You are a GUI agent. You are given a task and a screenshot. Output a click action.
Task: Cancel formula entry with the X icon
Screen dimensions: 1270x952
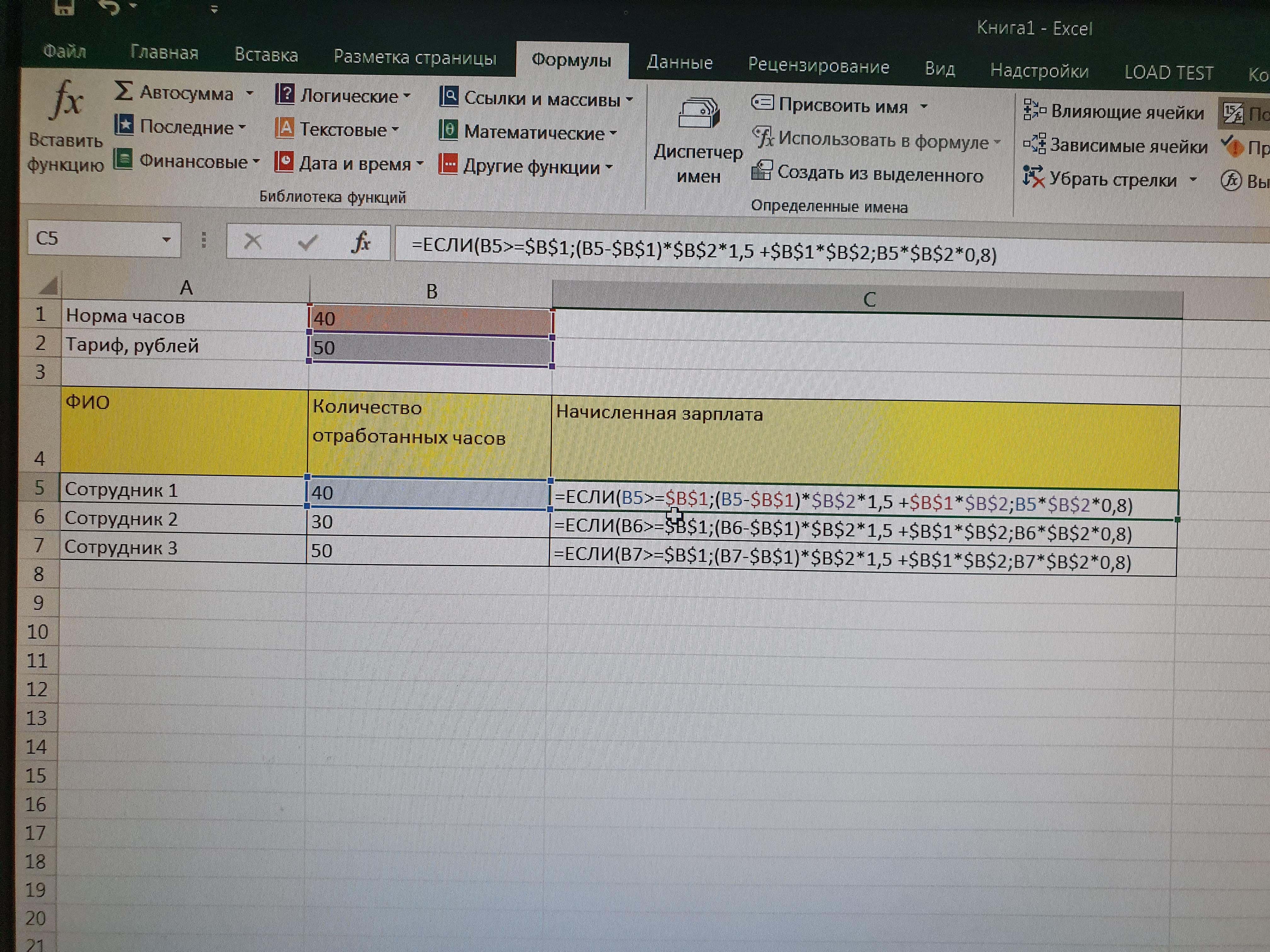click(x=253, y=241)
